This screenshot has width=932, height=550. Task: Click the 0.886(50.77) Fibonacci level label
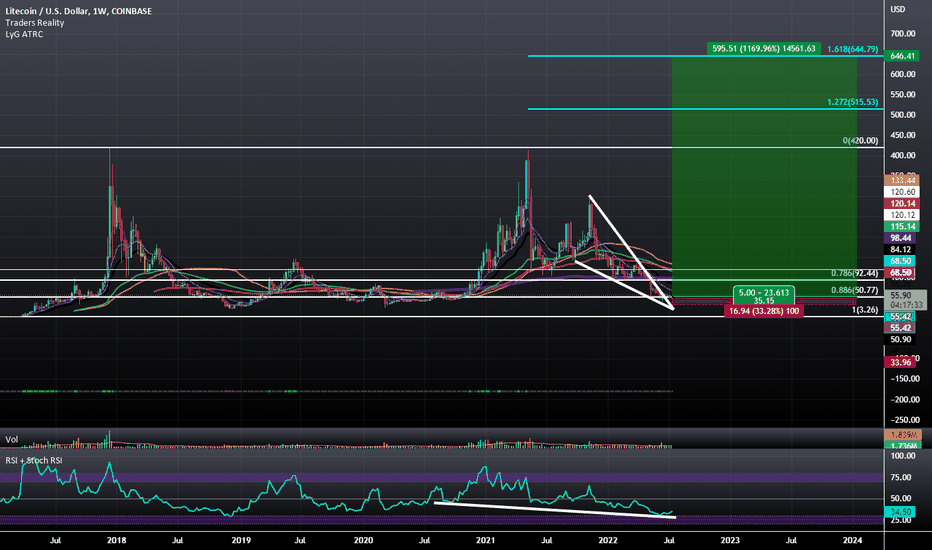pyautogui.click(x=854, y=290)
